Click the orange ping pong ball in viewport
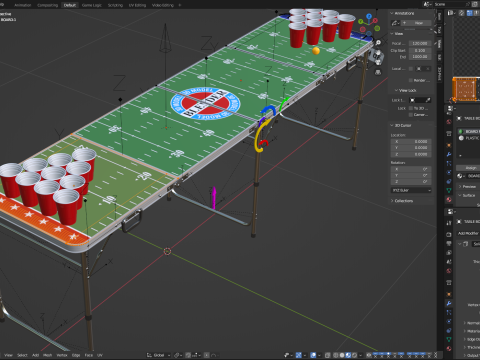 (316, 51)
